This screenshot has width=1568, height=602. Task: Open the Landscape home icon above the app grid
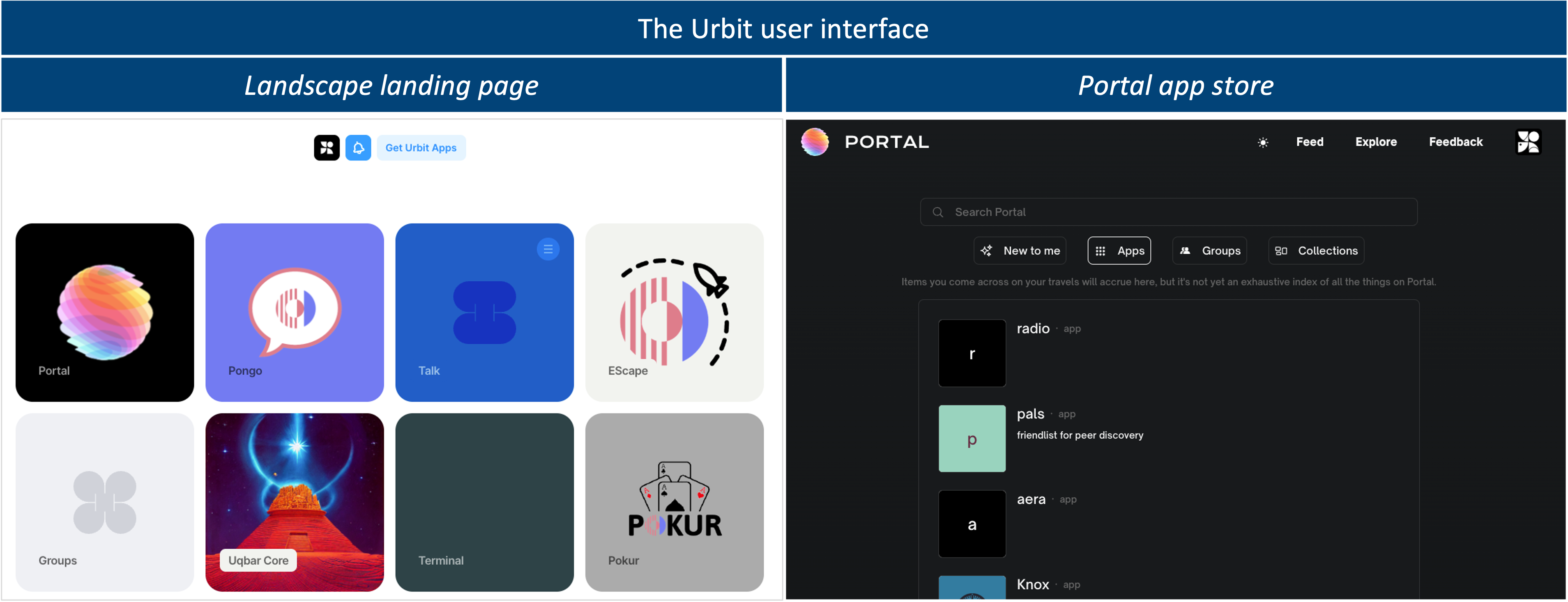(x=327, y=147)
